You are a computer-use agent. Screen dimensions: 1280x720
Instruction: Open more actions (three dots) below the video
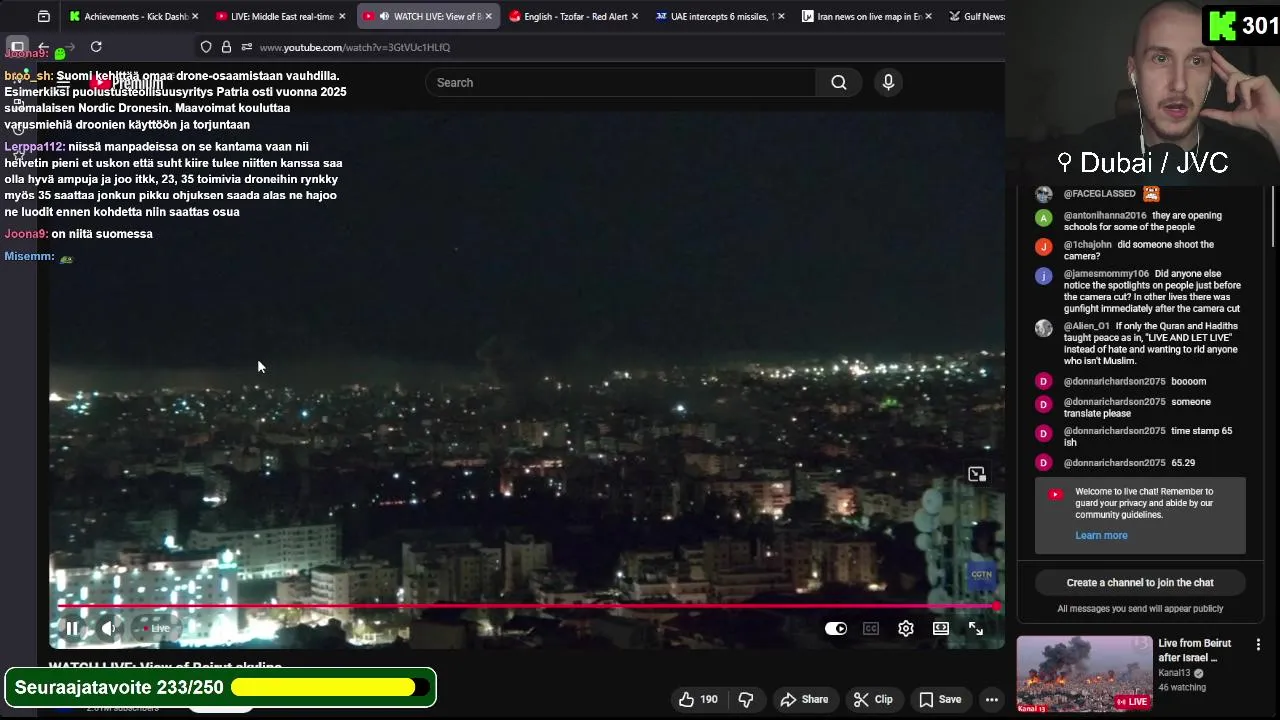click(x=992, y=700)
